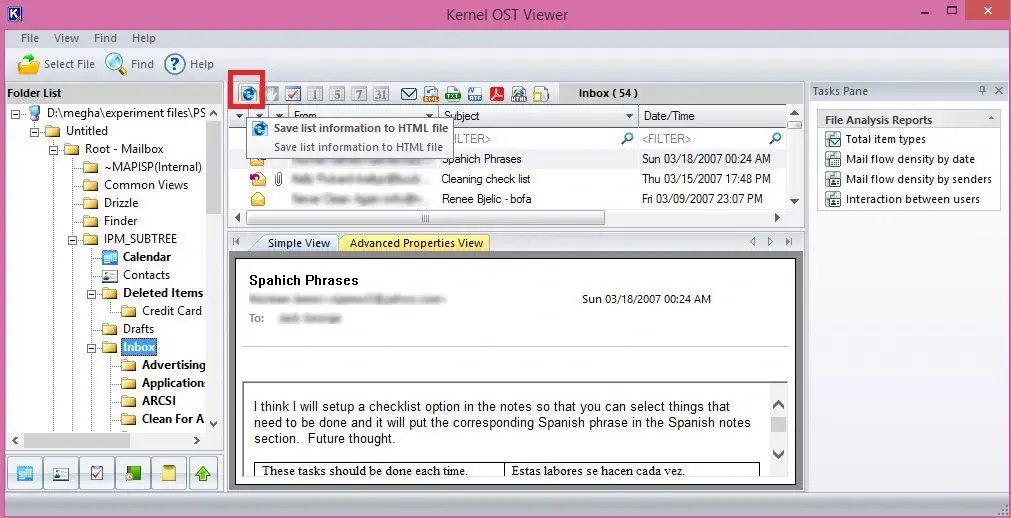Image resolution: width=1011 pixels, height=518 pixels.
Task: Select the Drafts folder
Action: tap(139, 329)
